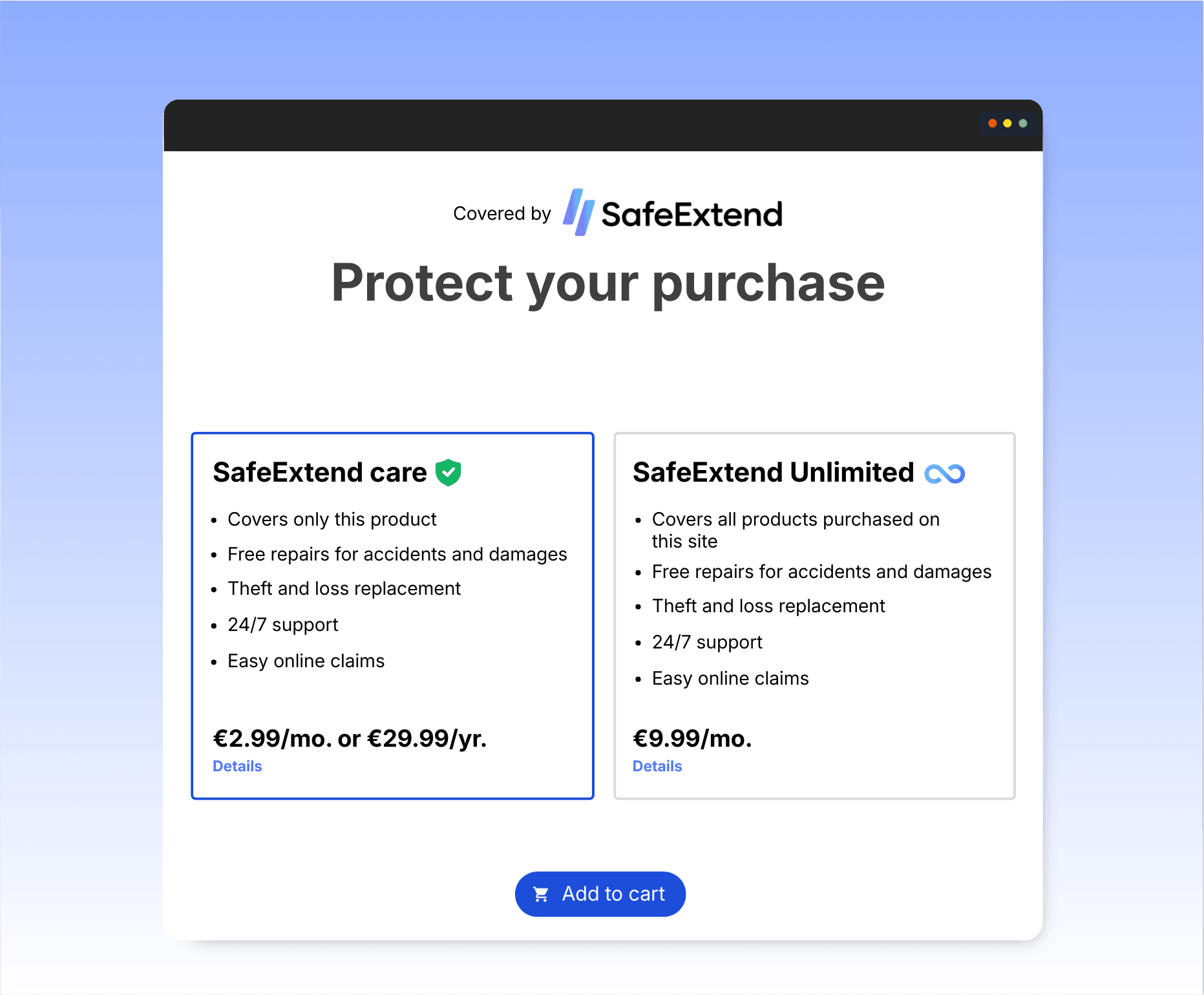Click the green shield badge next to SafeExtend care
The width and height of the screenshot is (1204, 995).
click(x=449, y=472)
